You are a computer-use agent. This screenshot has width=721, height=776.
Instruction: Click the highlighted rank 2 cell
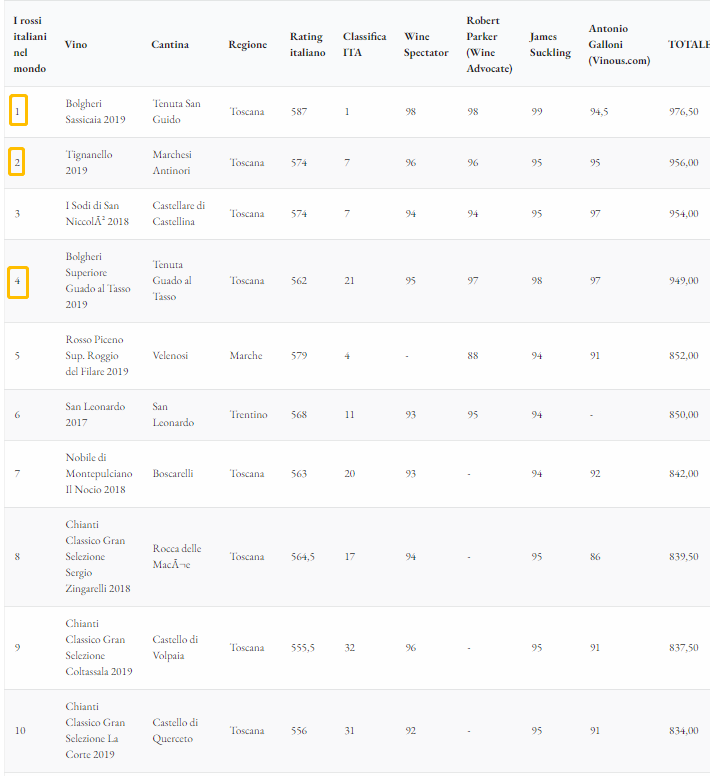(x=17, y=162)
